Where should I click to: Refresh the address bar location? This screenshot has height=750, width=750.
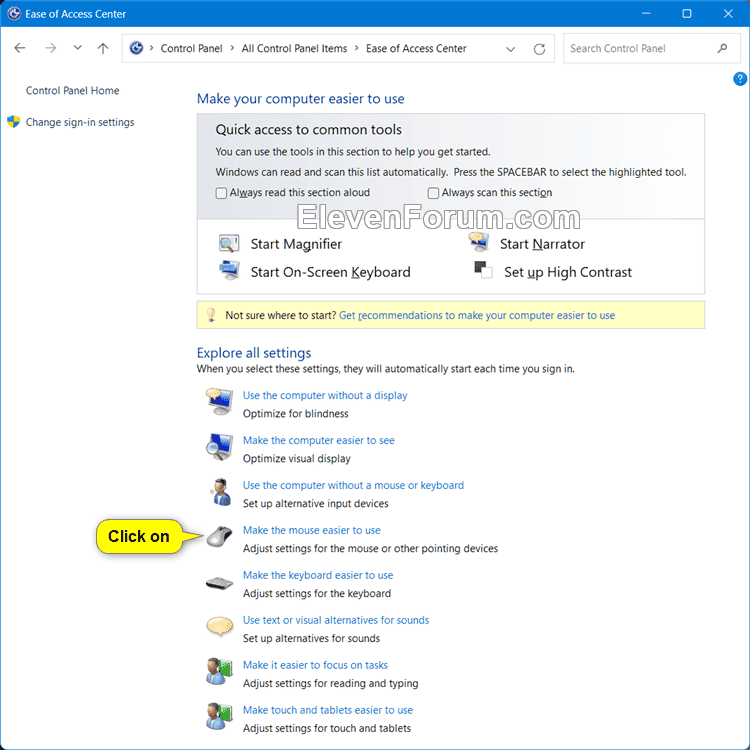(539, 49)
